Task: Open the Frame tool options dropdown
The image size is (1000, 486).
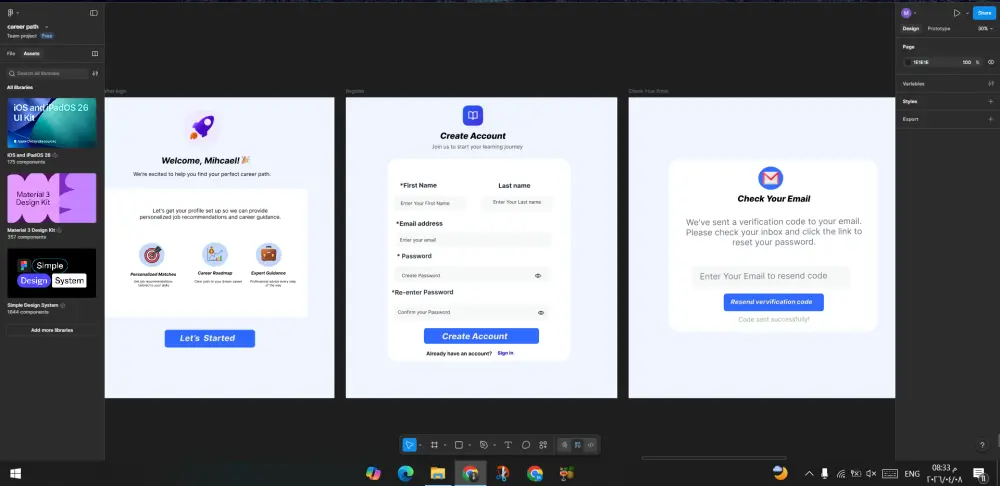Action: point(445,445)
